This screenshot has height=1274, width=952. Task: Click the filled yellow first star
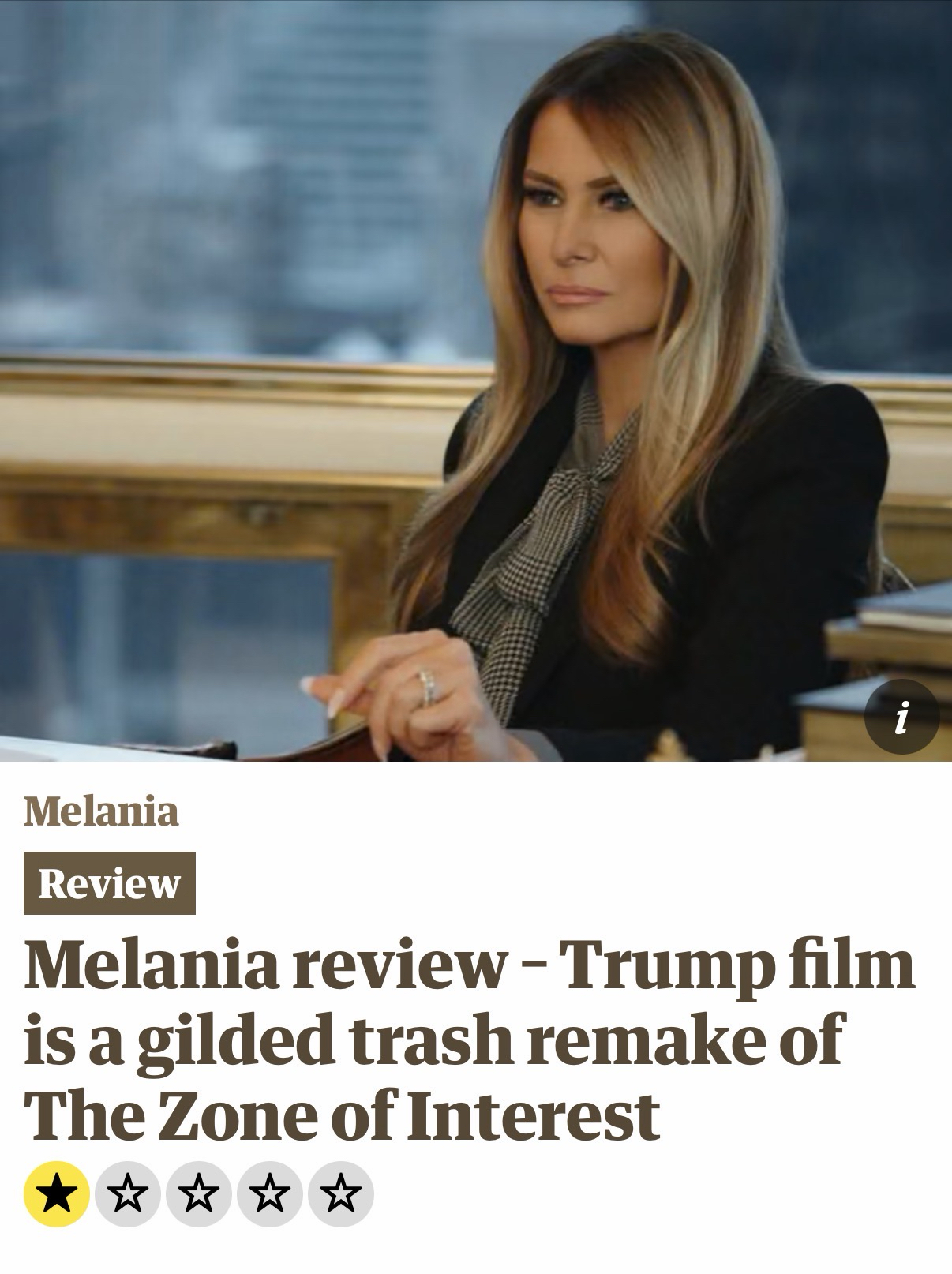[x=57, y=1194]
